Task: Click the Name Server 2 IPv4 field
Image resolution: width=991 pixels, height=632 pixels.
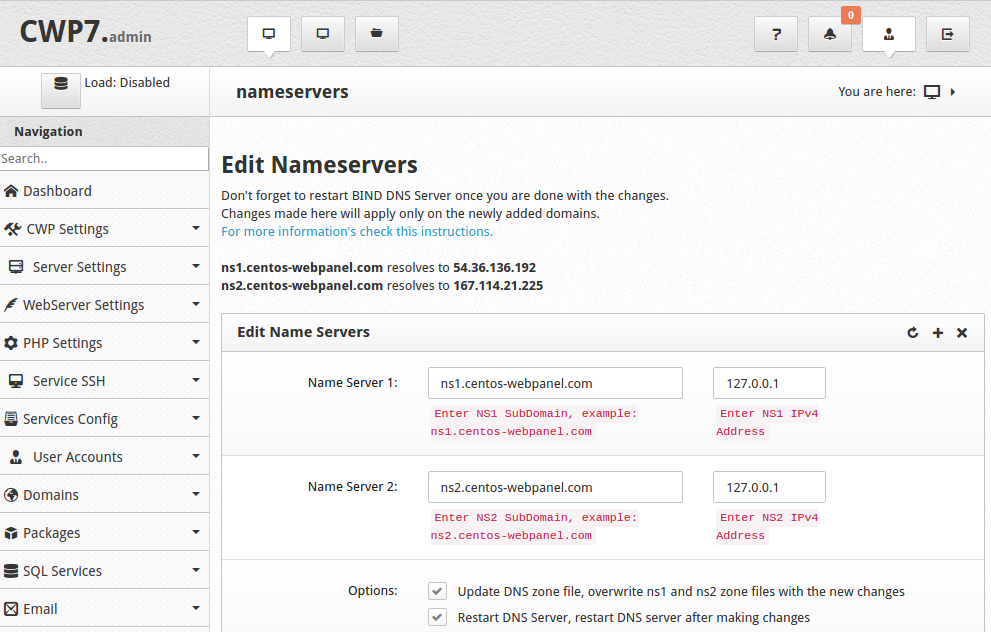Action: pos(769,487)
